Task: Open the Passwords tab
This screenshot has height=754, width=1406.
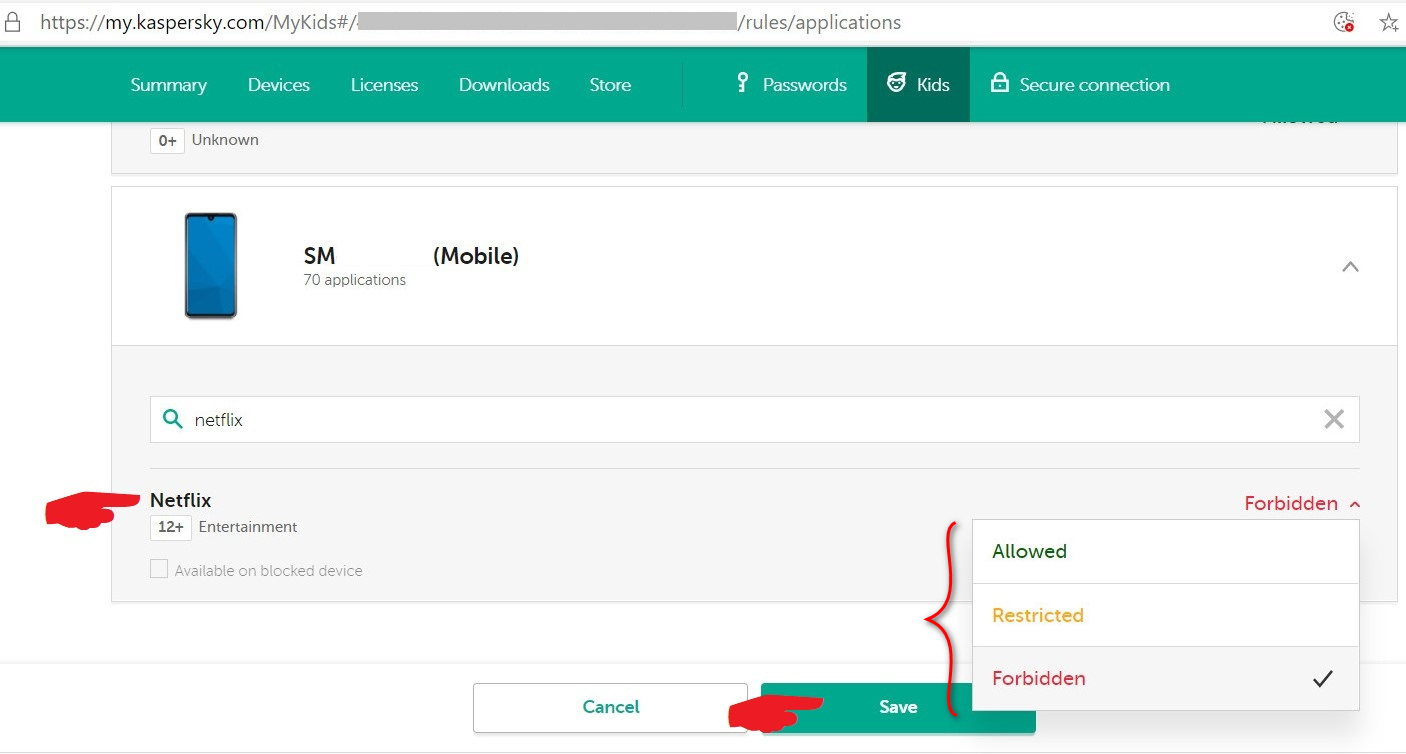Action: point(791,85)
